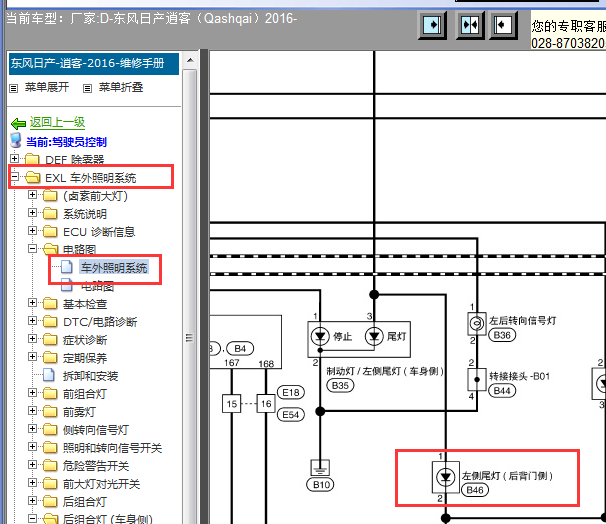The image size is (606, 524).
Task: Click connector label E54 in diagram
Action: coord(291,415)
